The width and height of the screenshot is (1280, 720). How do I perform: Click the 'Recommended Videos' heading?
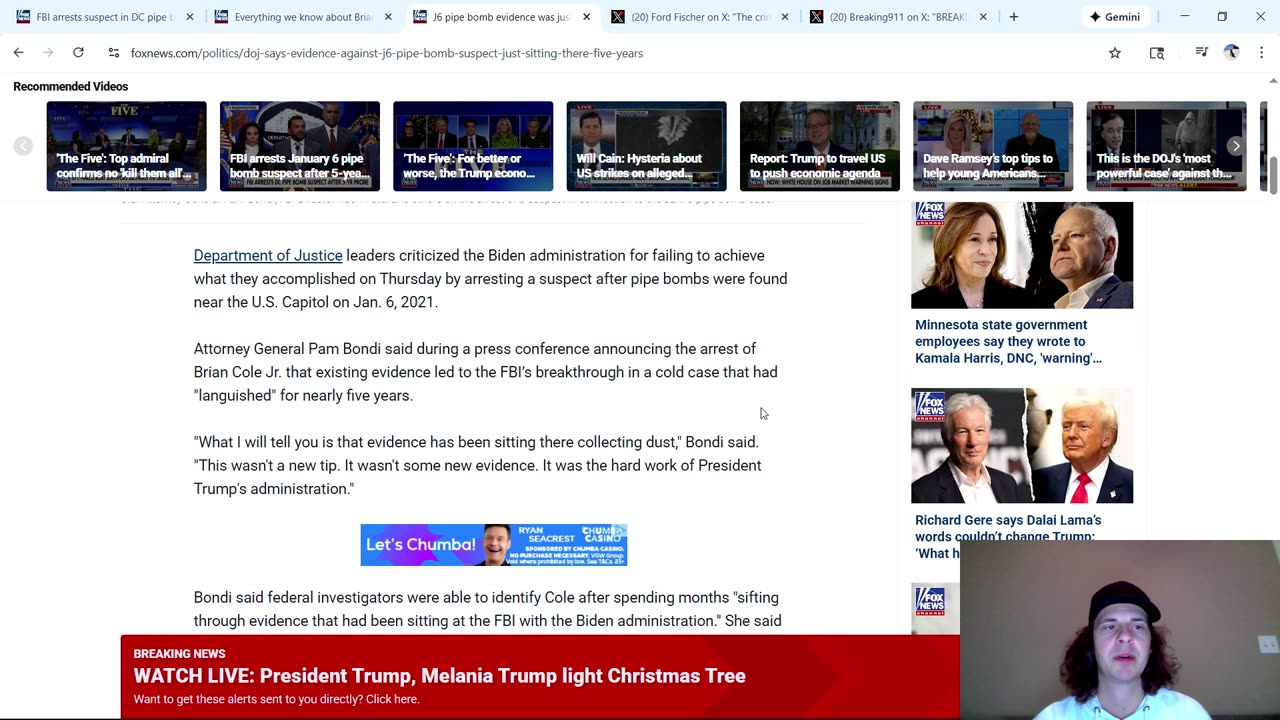71,87
